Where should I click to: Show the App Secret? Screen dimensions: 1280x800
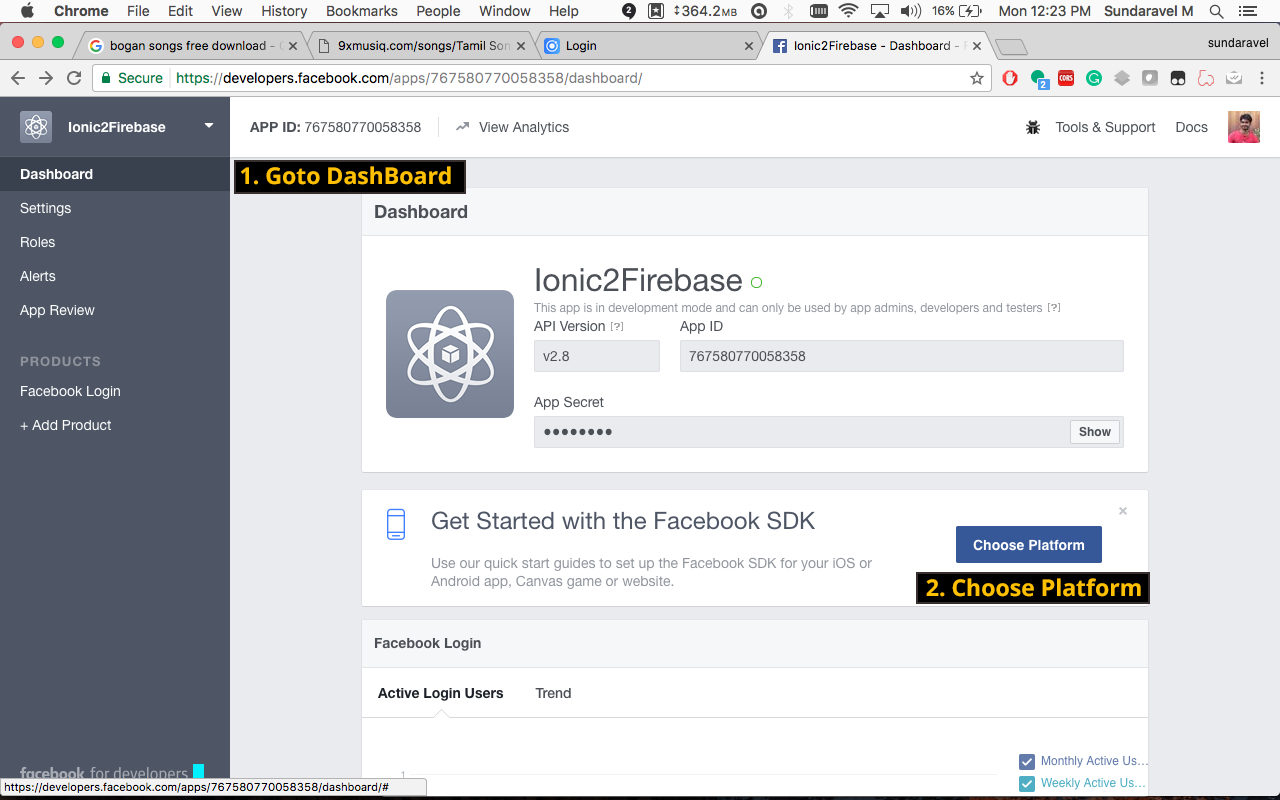[x=1094, y=432]
